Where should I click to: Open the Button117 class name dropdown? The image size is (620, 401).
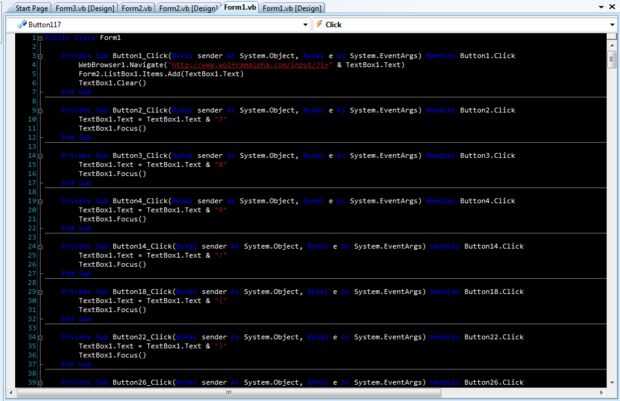point(305,25)
